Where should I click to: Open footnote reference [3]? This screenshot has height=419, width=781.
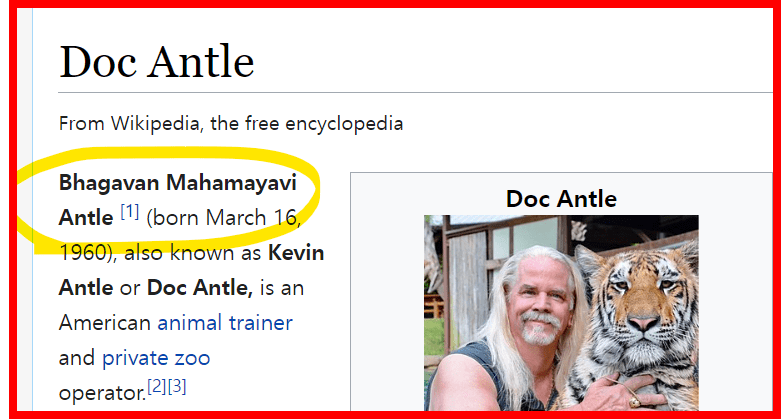[x=176, y=386]
